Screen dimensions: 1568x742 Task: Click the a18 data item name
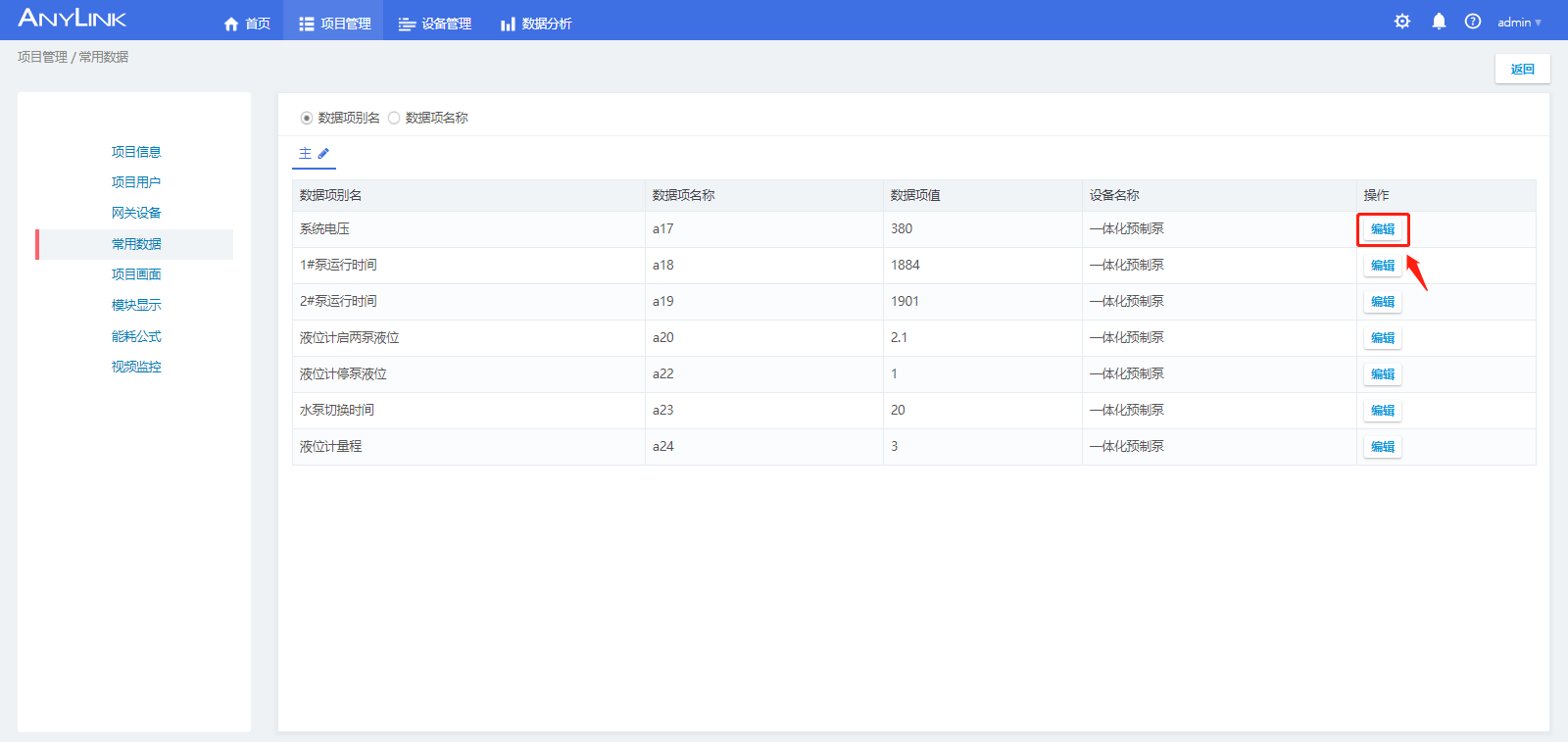[662, 265]
